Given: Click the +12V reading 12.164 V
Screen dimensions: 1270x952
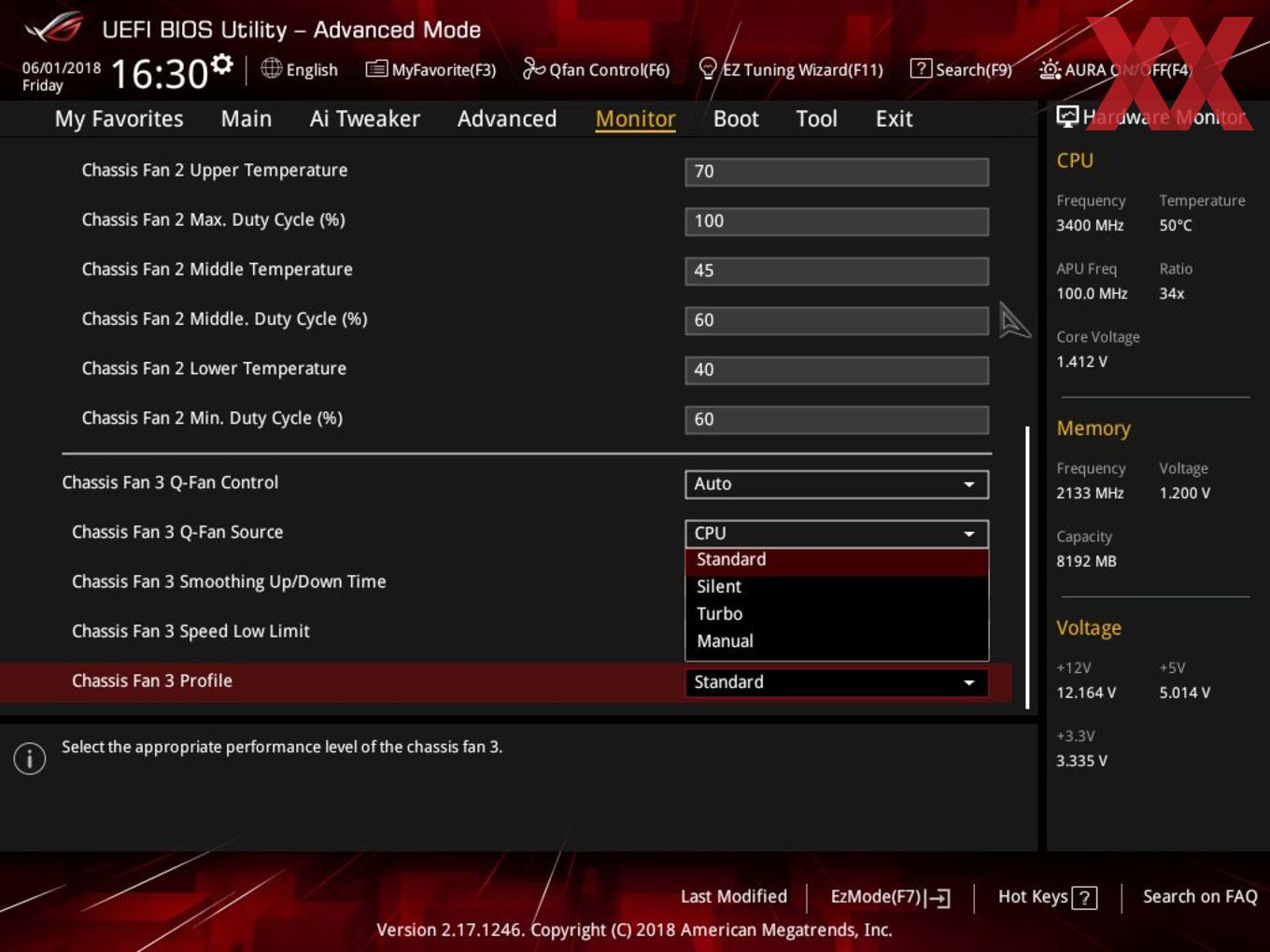Looking at the screenshot, I should click(x=1086, y=693).
